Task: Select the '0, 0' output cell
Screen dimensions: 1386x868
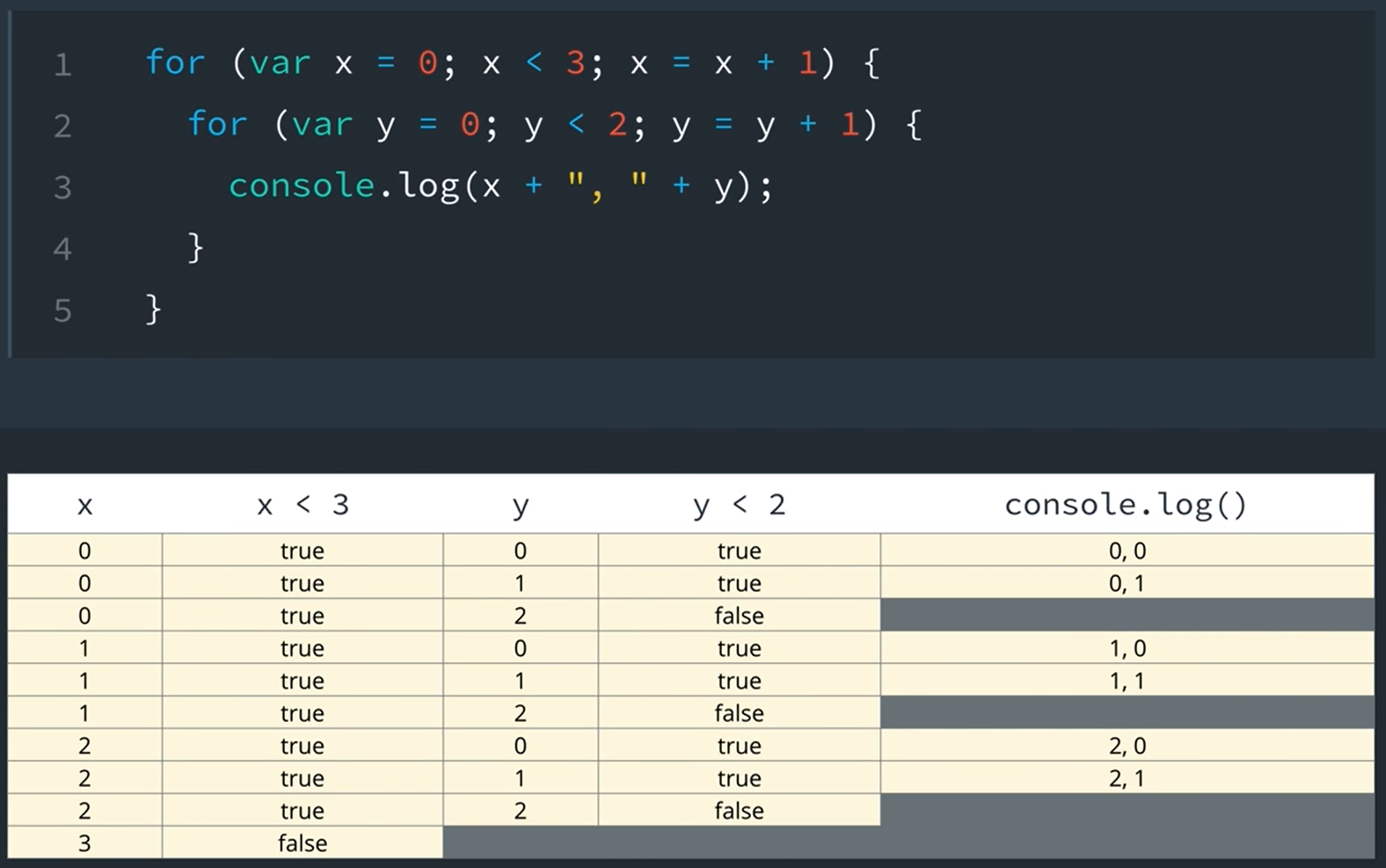Action: tap(1127, 551)
